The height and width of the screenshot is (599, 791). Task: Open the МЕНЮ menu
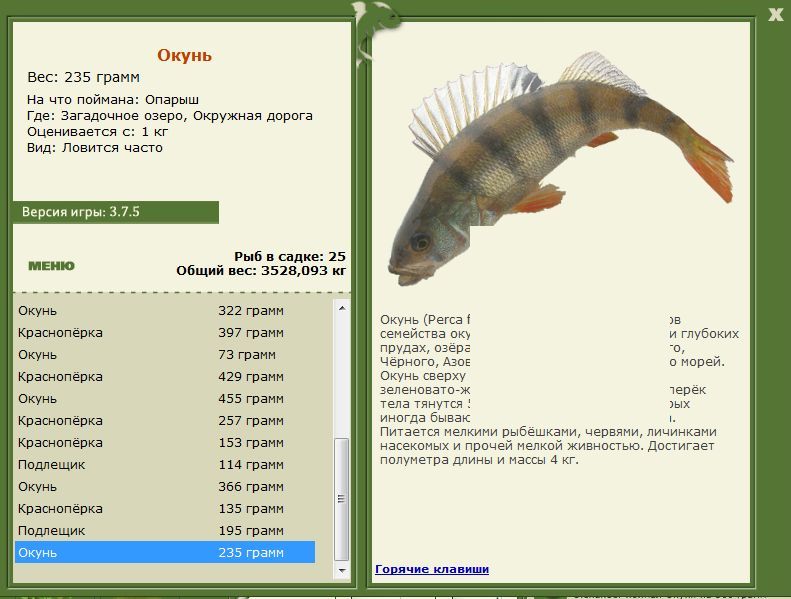[x=51, y=266]
